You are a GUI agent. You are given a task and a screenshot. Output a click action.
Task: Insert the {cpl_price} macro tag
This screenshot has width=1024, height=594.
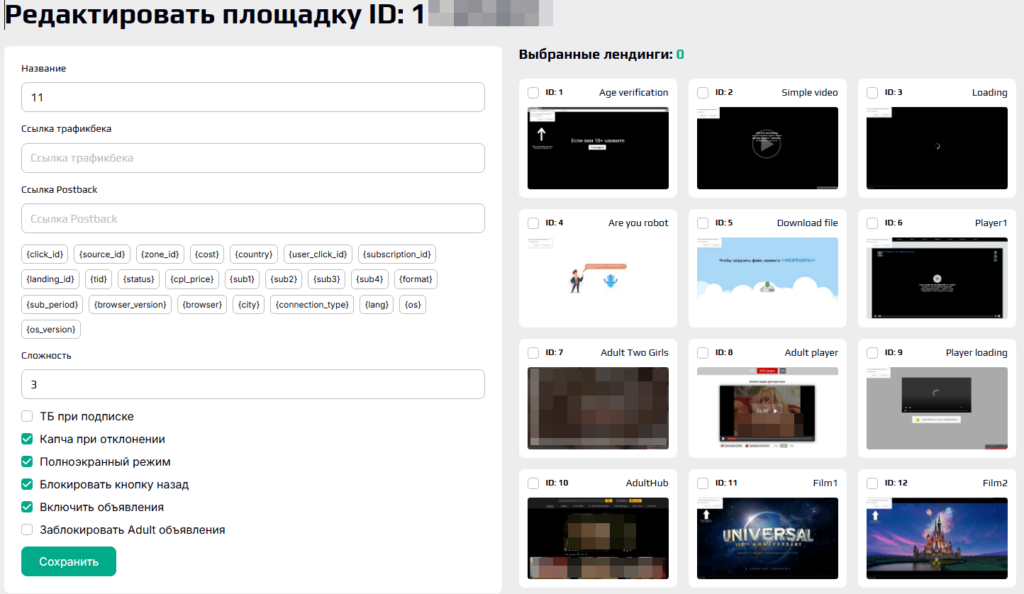coord(192,279)
